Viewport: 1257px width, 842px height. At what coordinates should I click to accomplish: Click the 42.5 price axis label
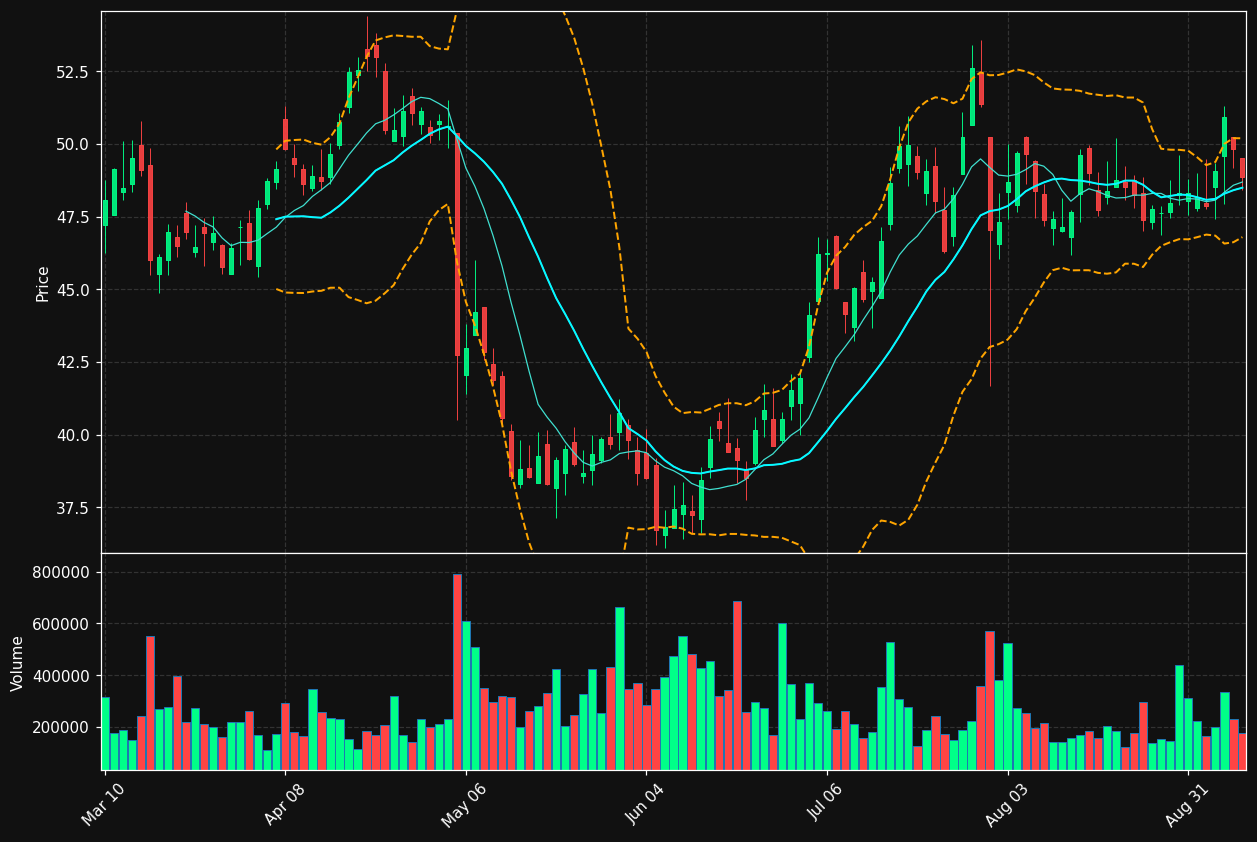[x=73, y=362]
